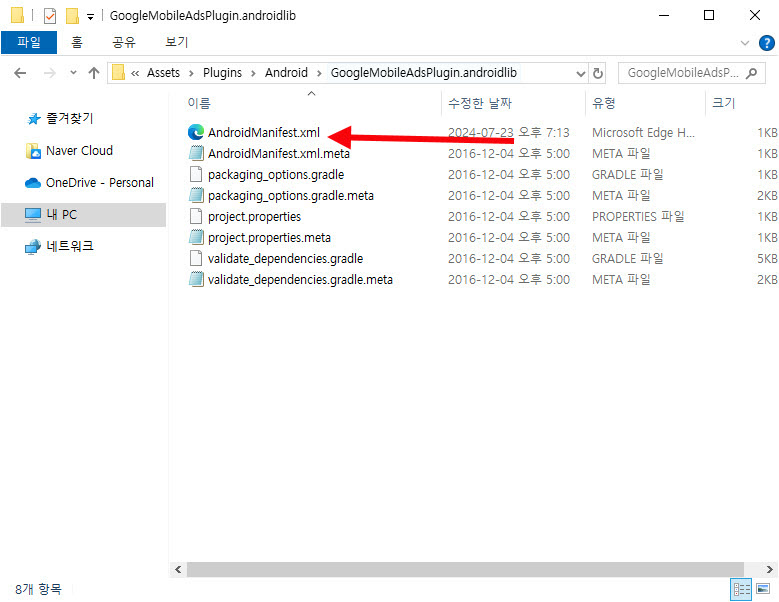Click AndroidManifest.xml.meta file icon
Image resolution: width=779 pixels, height=602 pixels.
[x=196, y=153]
